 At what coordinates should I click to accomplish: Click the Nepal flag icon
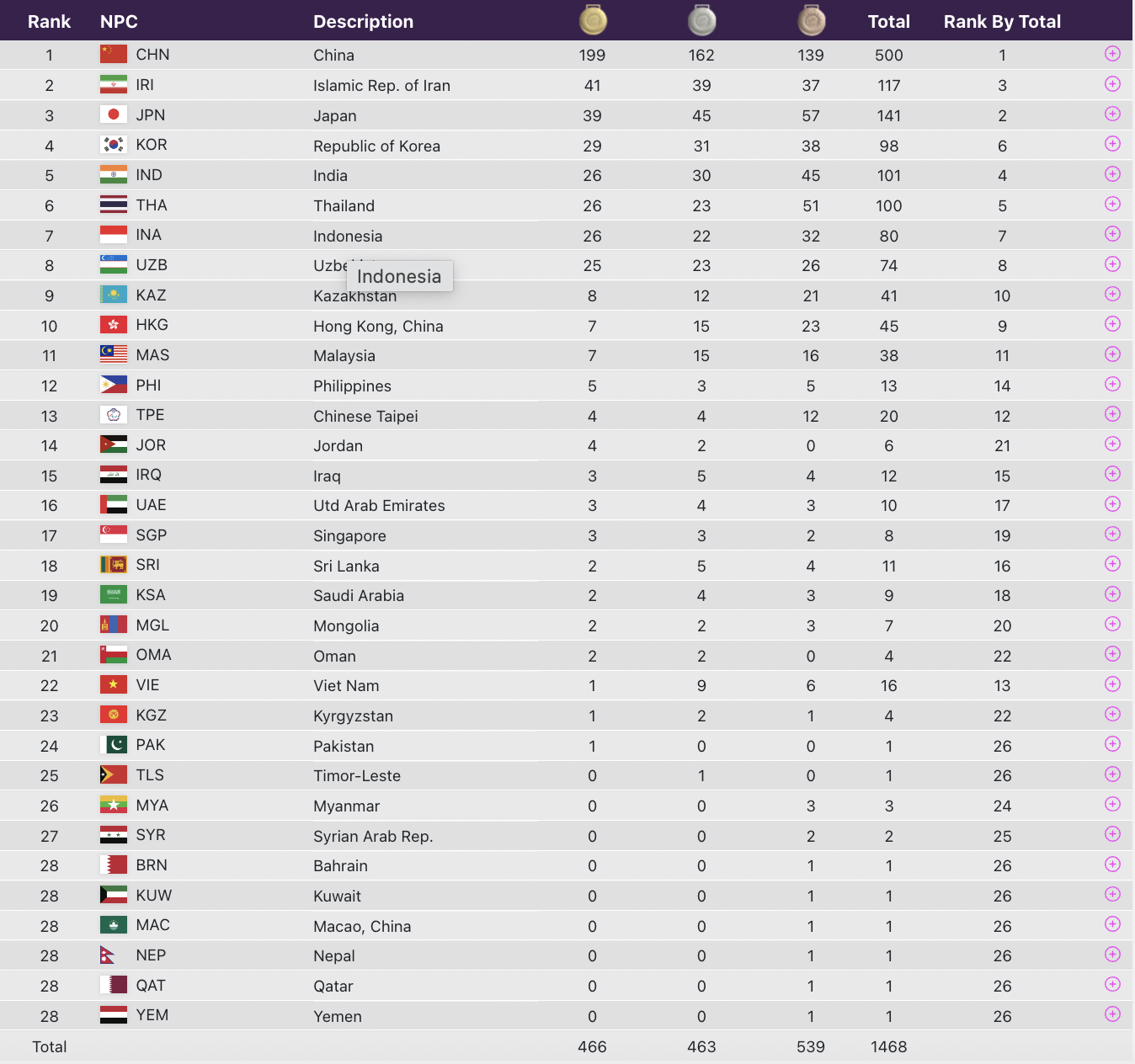pyautogui.click(x=108, y=955)
